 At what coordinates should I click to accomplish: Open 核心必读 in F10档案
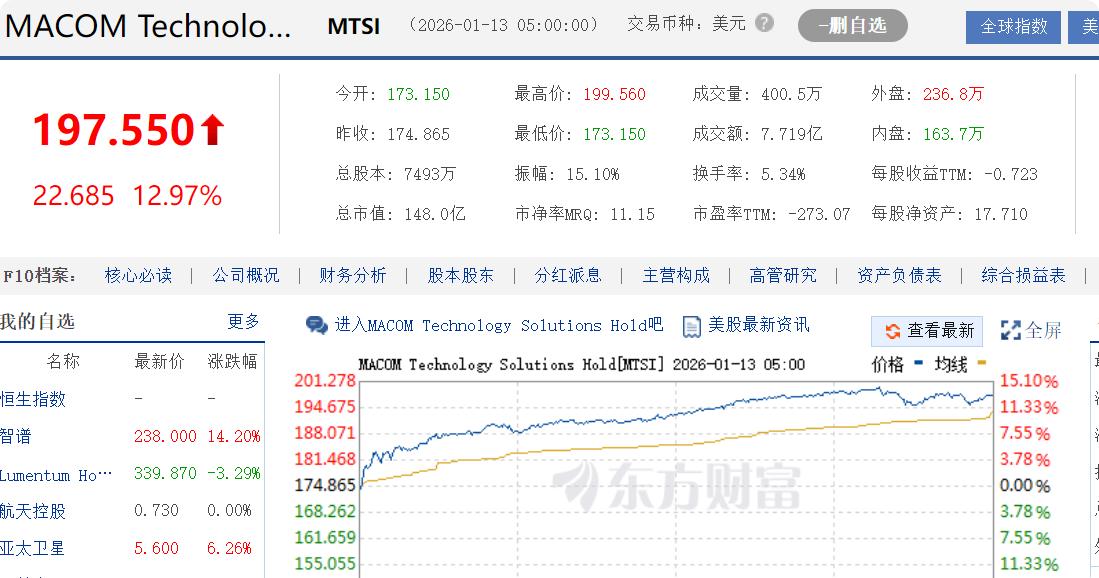[138, 275]
